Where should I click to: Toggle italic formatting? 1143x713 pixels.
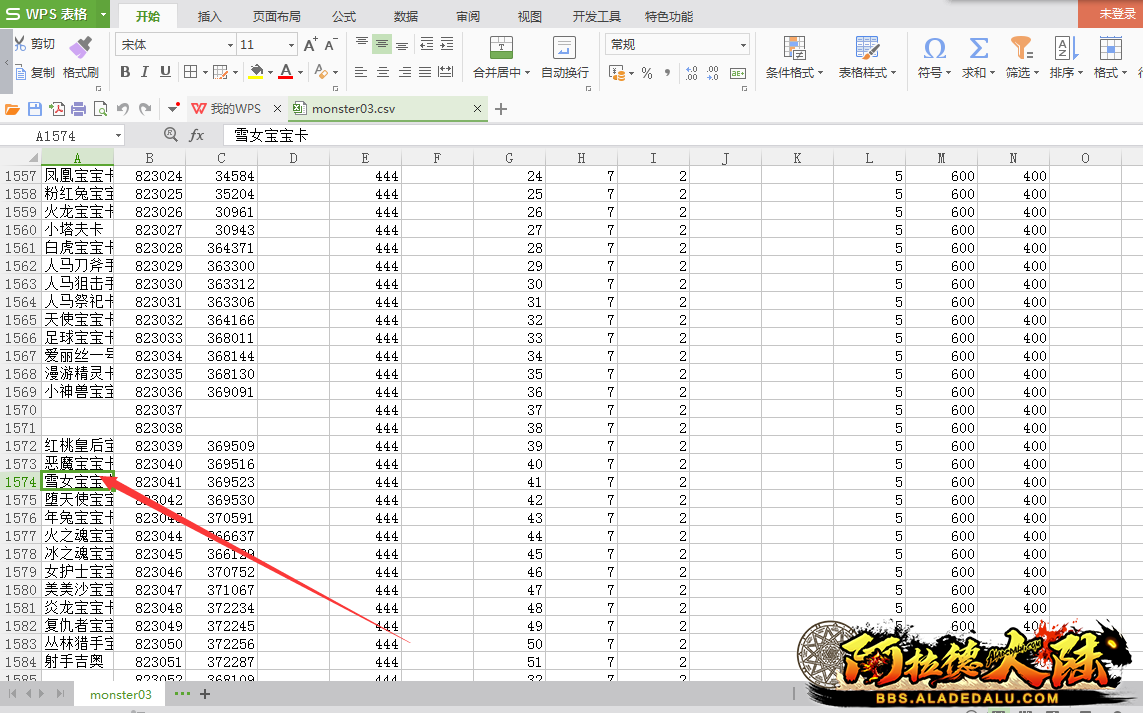click(x=145, y=72)
